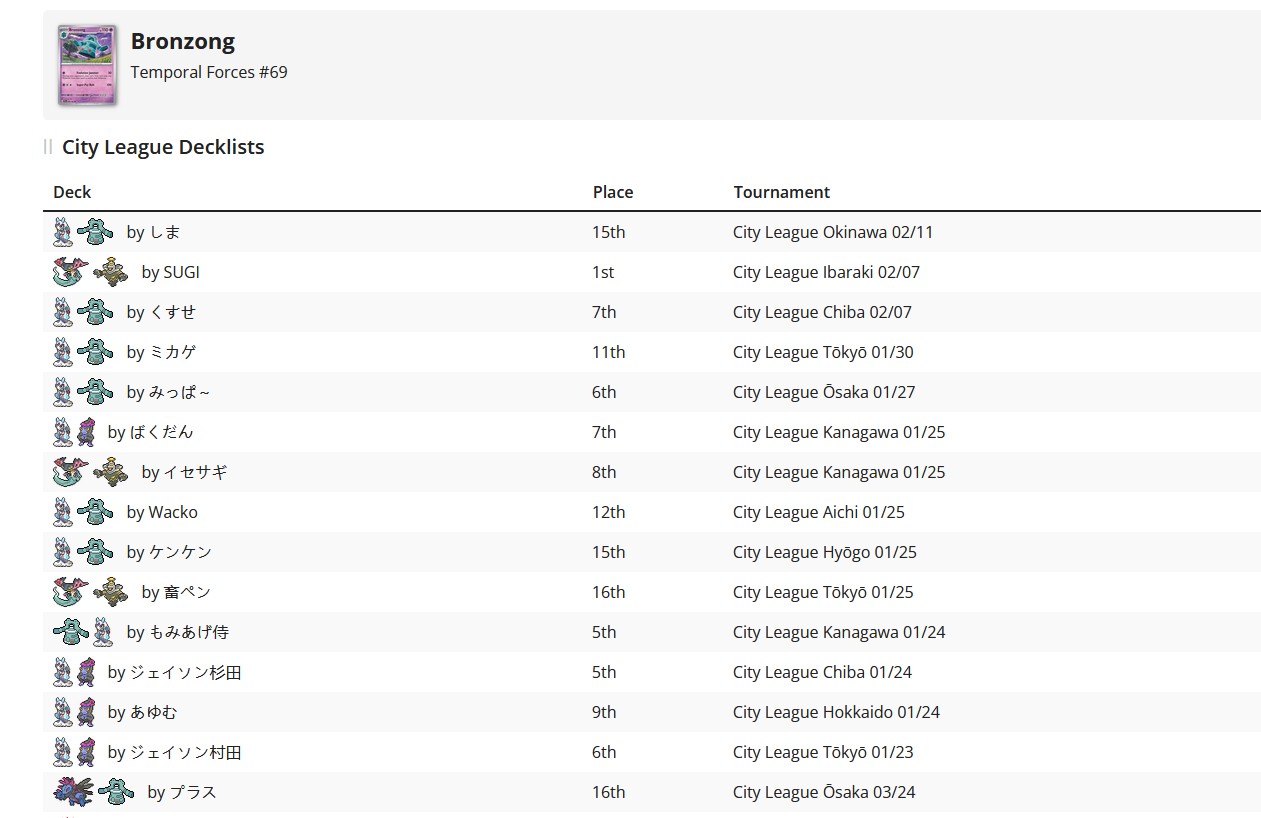
Task: Open the Bronzong card thumbnail image
Action: pos(87,65)
